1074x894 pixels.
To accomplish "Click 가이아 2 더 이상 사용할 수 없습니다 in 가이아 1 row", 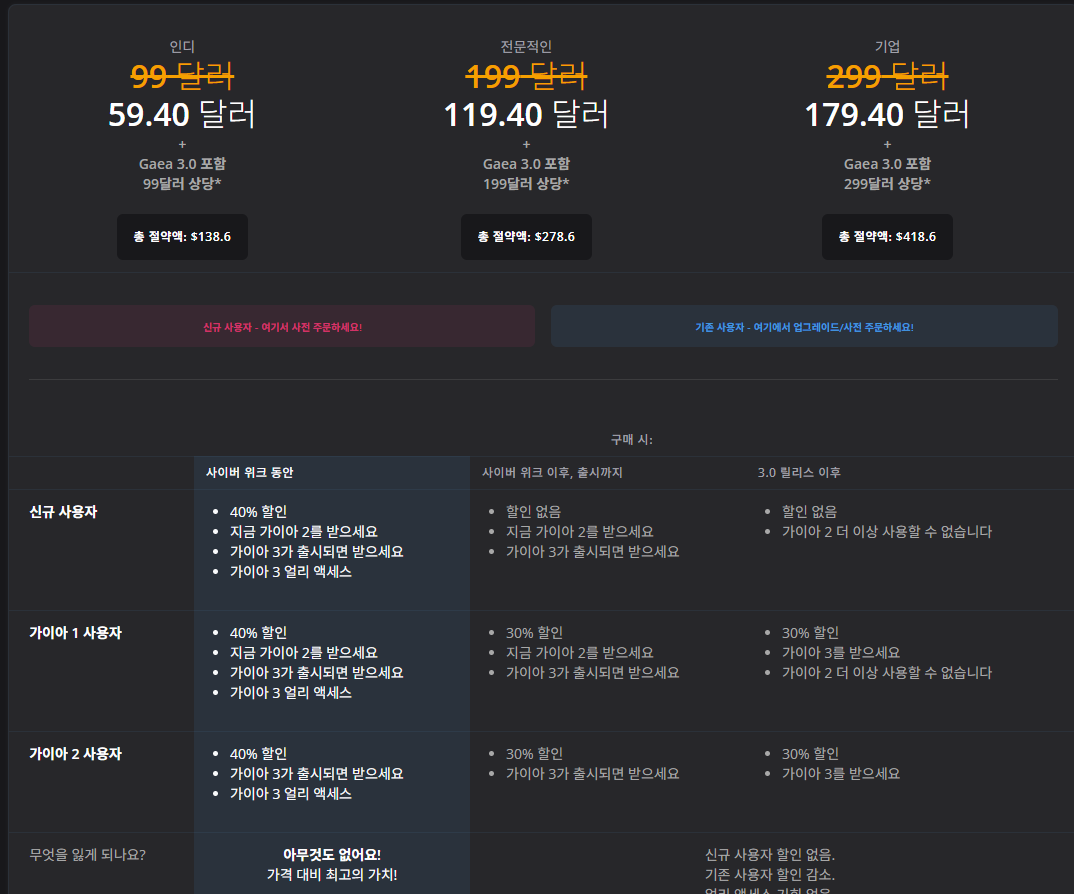I will pos(887,672).
